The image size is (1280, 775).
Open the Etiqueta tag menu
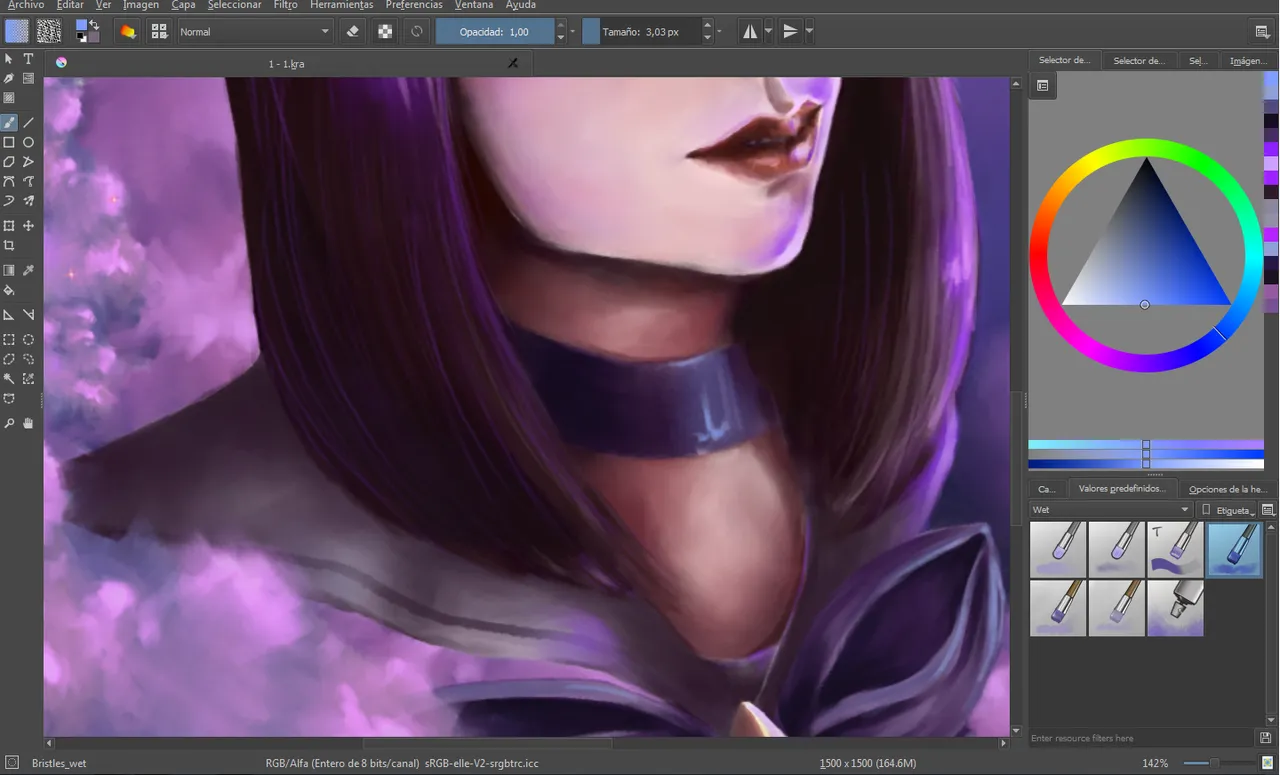(1229, 510)
